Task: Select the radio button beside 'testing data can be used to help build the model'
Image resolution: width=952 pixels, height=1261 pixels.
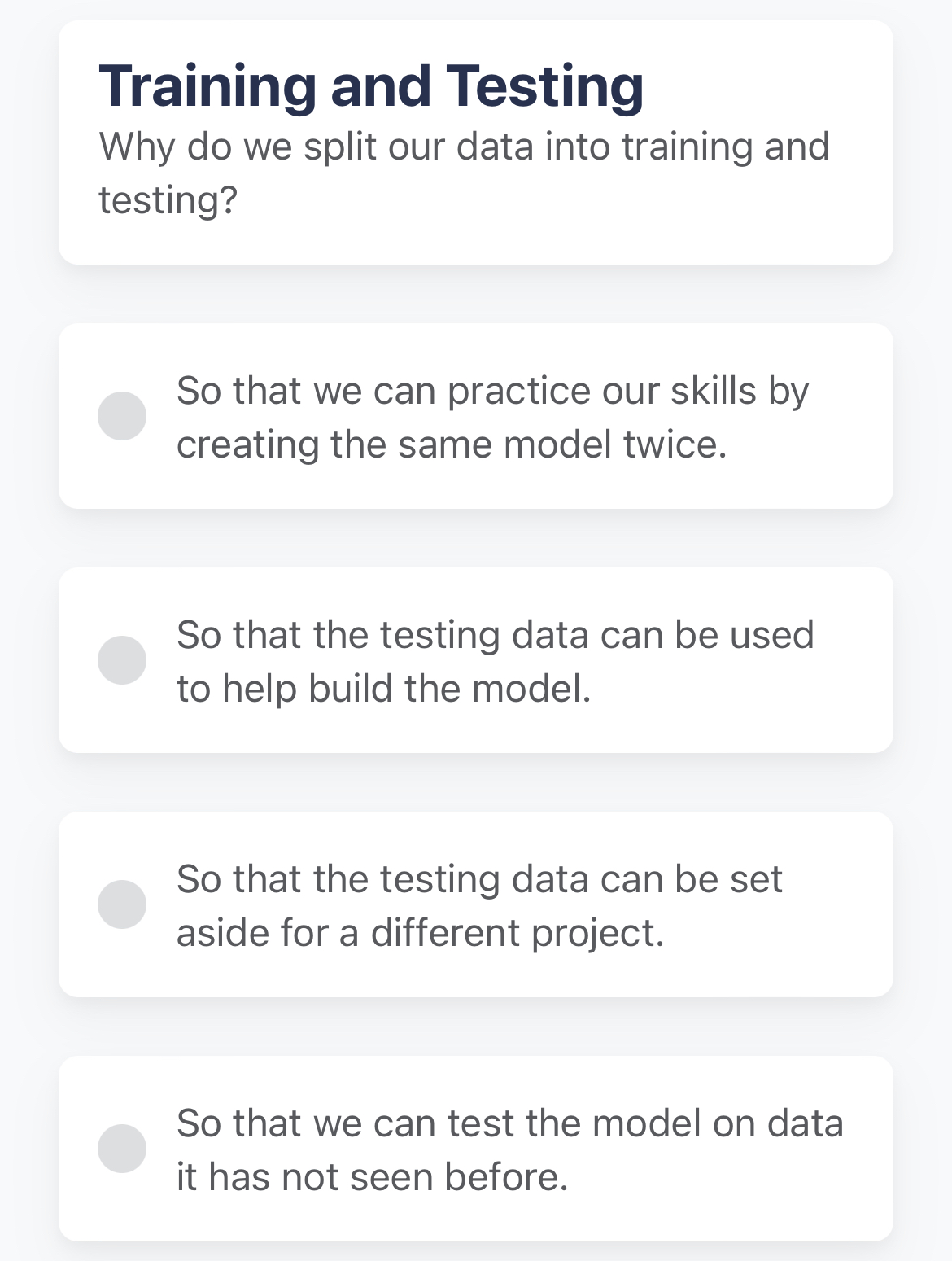Action: tap(123, 660)
